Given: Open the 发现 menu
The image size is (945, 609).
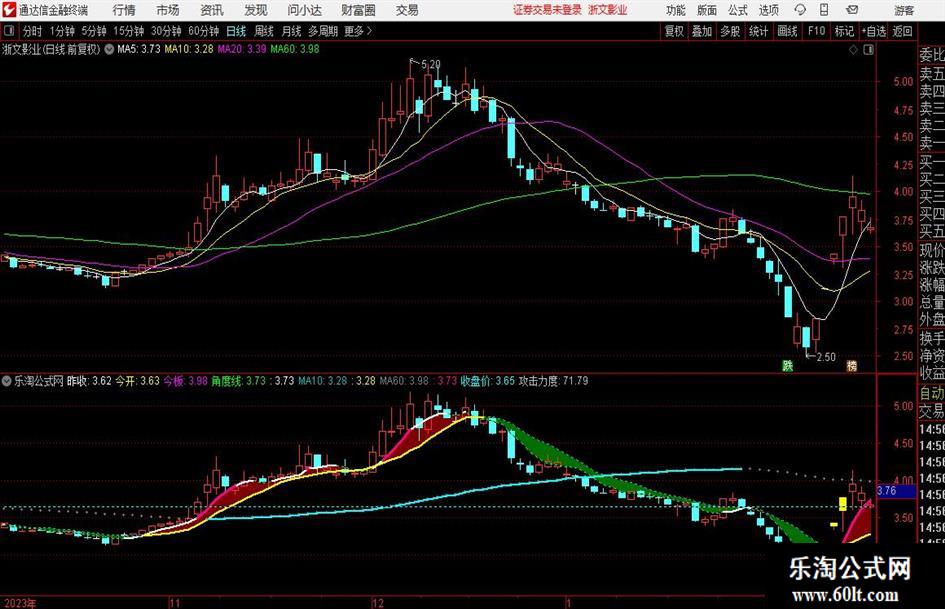Looking at the screenshot, I should pyautogui.click(x=256, y=10).
